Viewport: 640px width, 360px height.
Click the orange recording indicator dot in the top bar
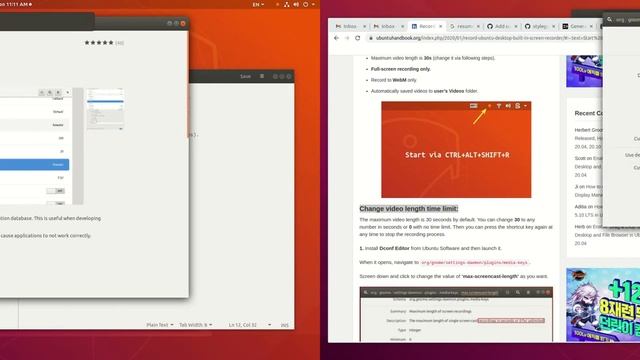pos(278,4)
